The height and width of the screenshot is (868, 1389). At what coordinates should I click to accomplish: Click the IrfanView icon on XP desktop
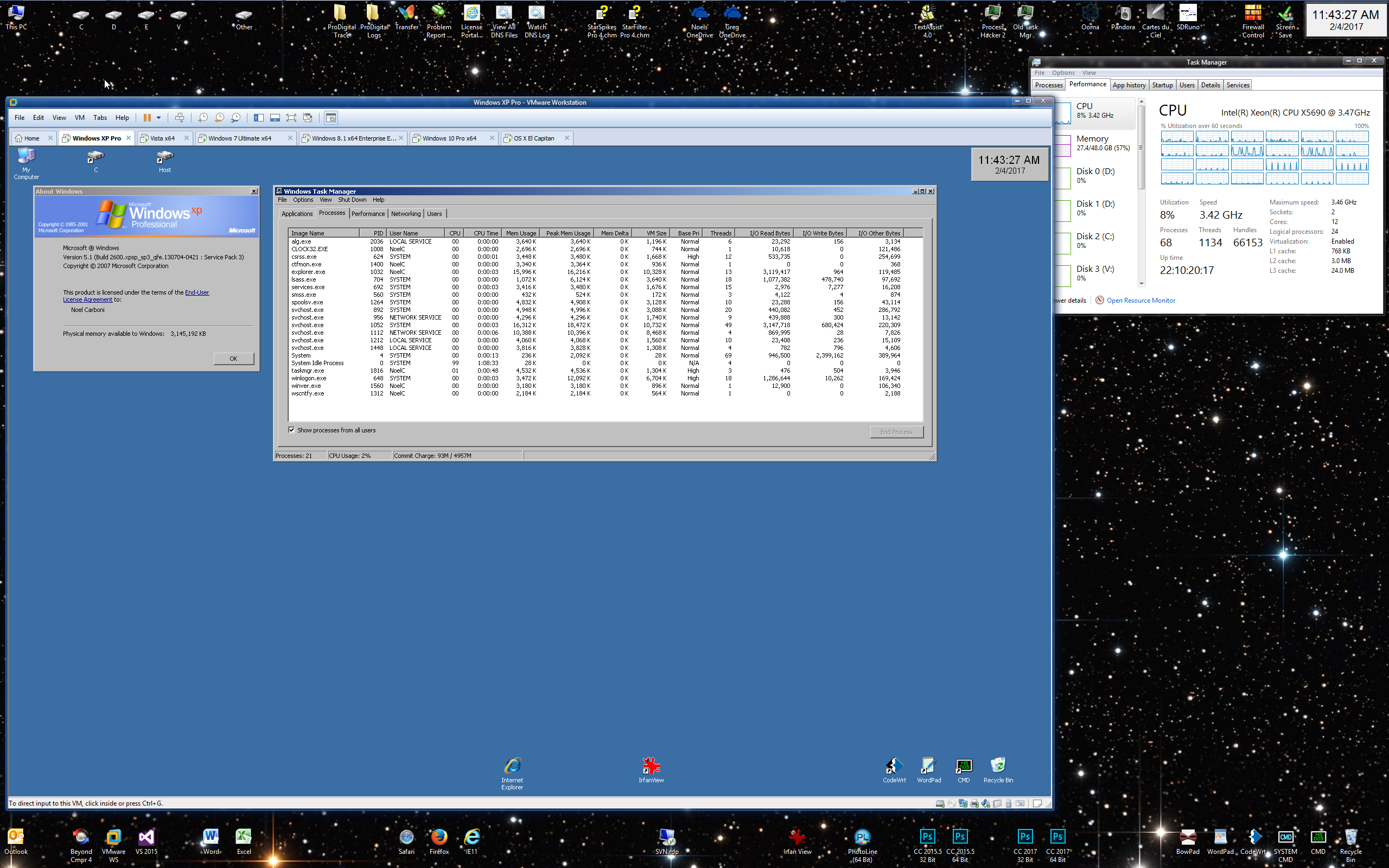coord(651,770)
